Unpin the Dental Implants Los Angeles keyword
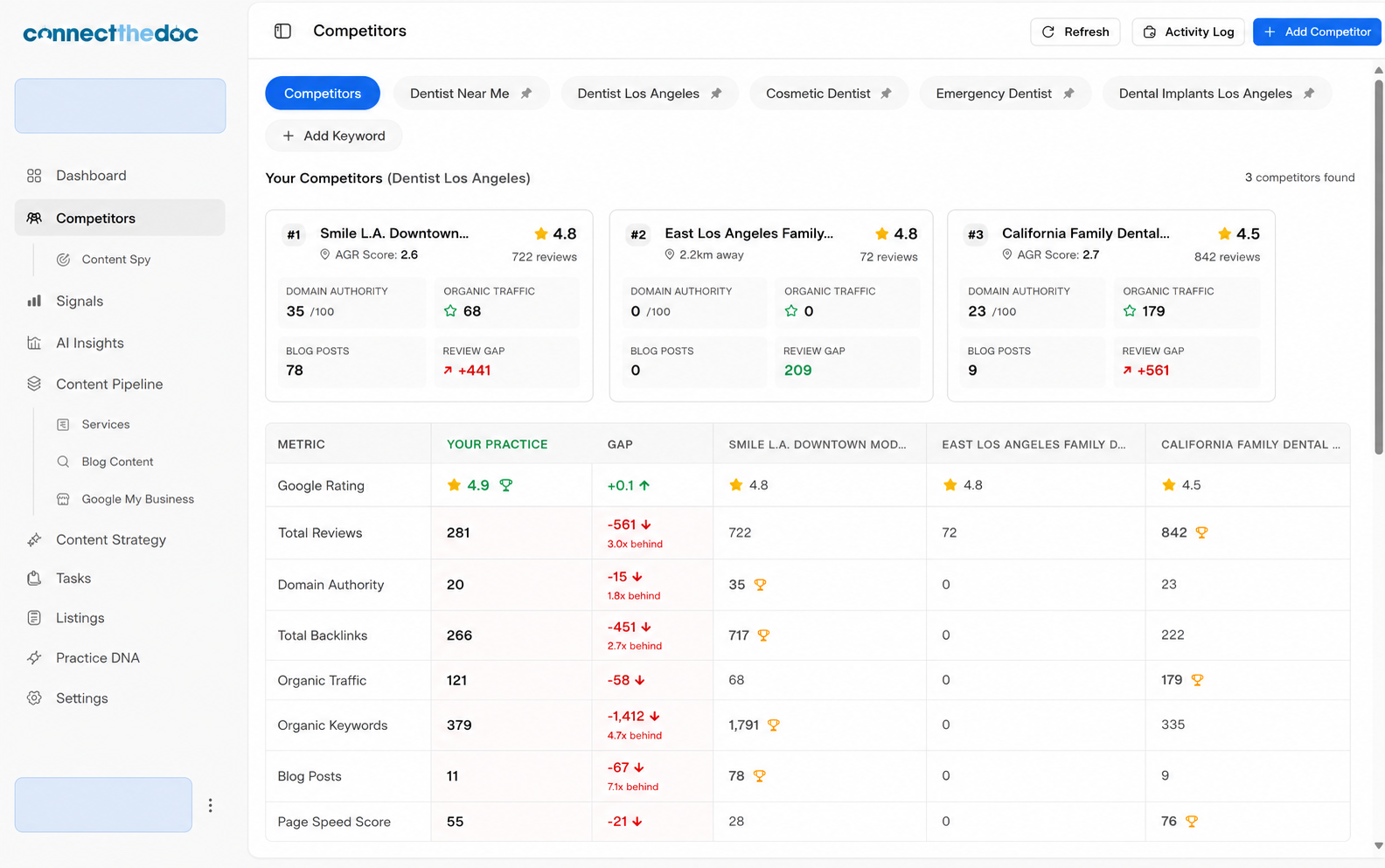This screenshot has width=1385, height=868. [x=1309, y=94]
